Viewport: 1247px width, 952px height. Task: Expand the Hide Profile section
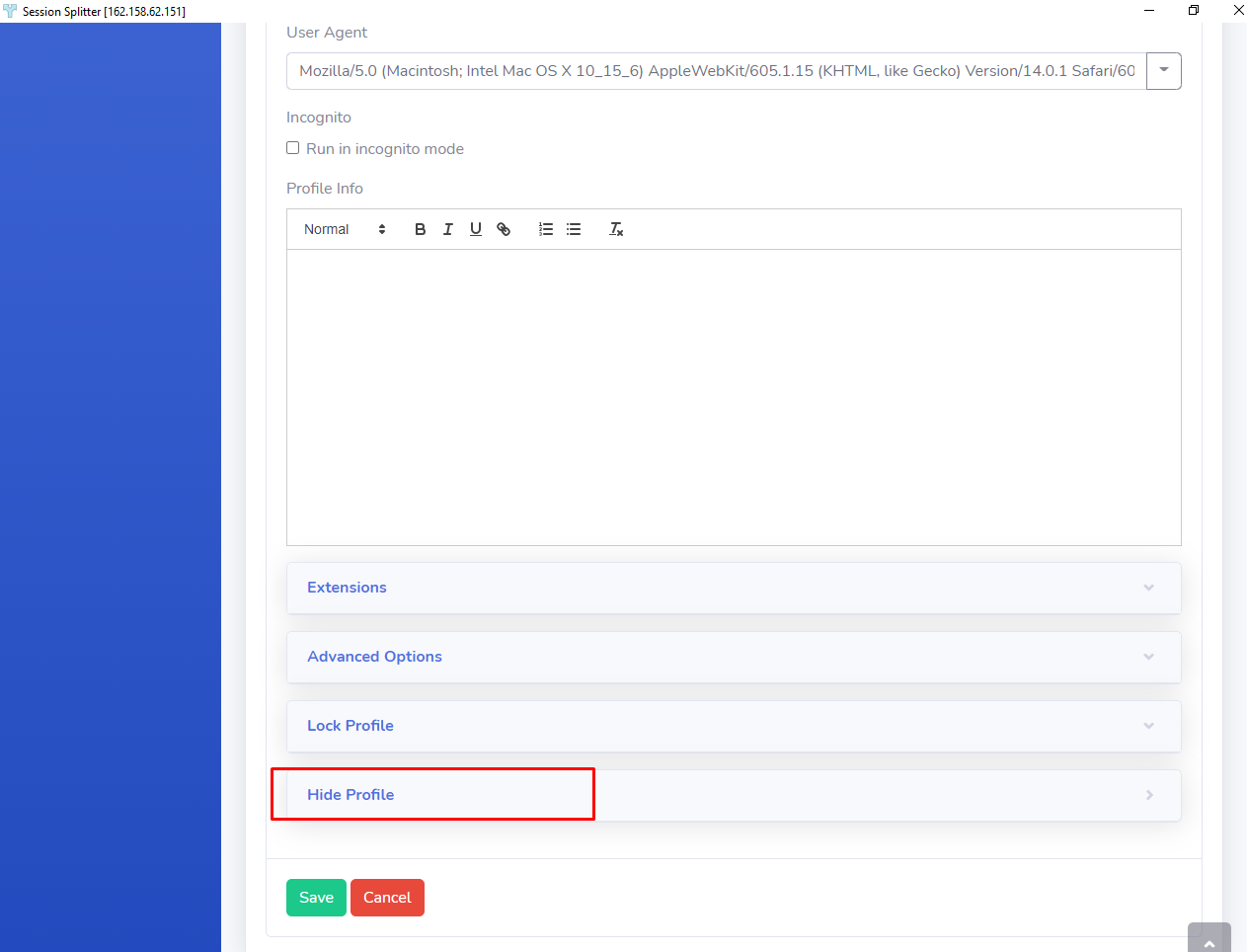pos(734,795)
